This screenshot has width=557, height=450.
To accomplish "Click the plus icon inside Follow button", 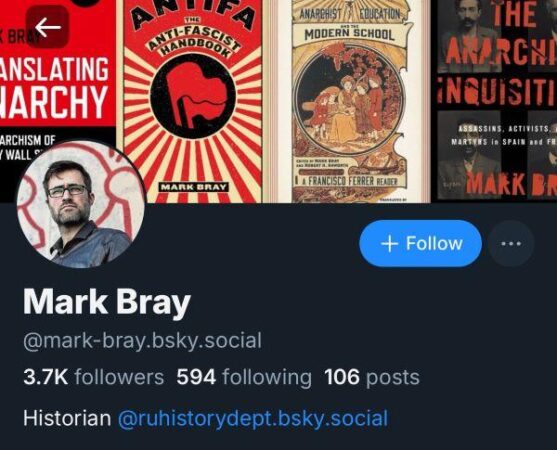I will [x=389, y=244].
